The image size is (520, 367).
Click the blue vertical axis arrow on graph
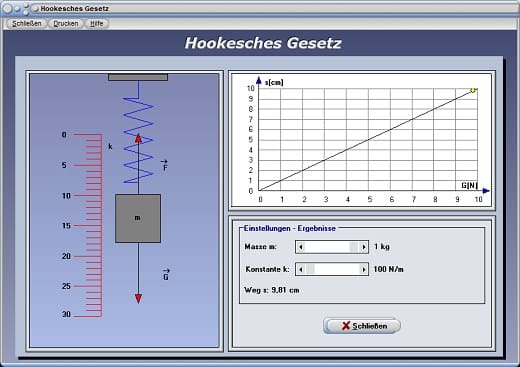point(259,80)
